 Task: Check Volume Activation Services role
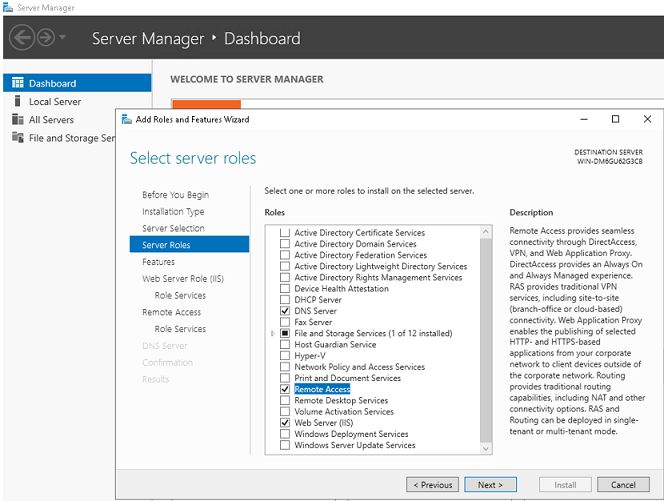tap(285, 412)
